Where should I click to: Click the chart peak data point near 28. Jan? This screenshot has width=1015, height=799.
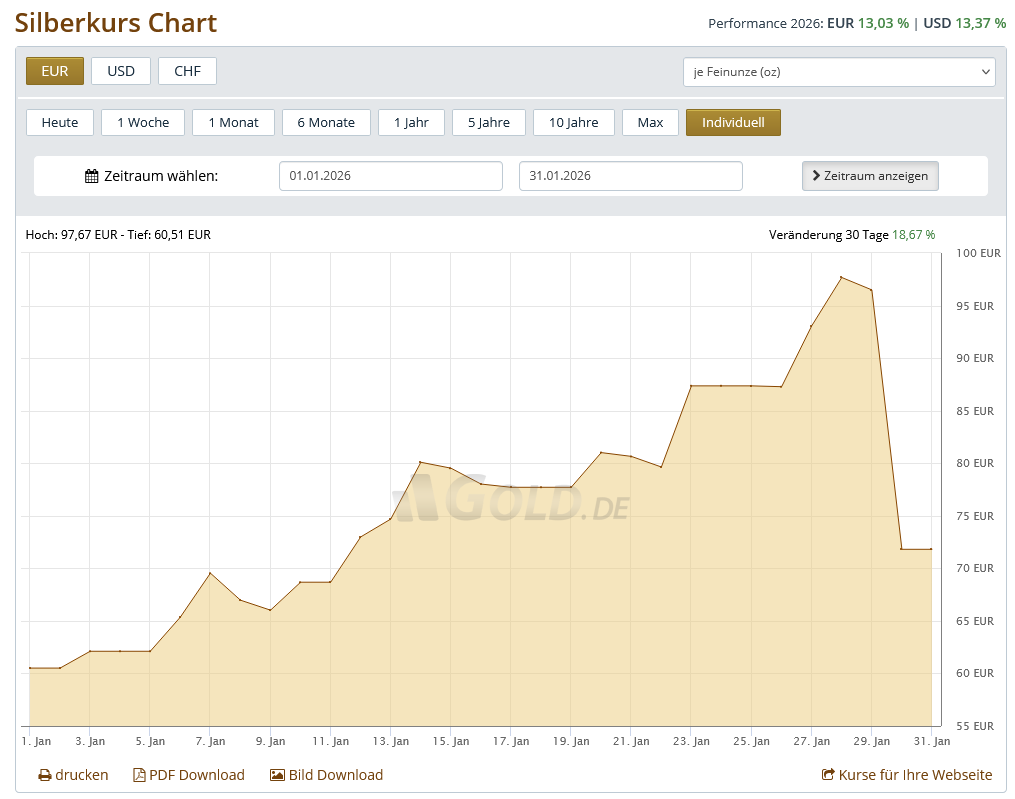tap(841, 277)
